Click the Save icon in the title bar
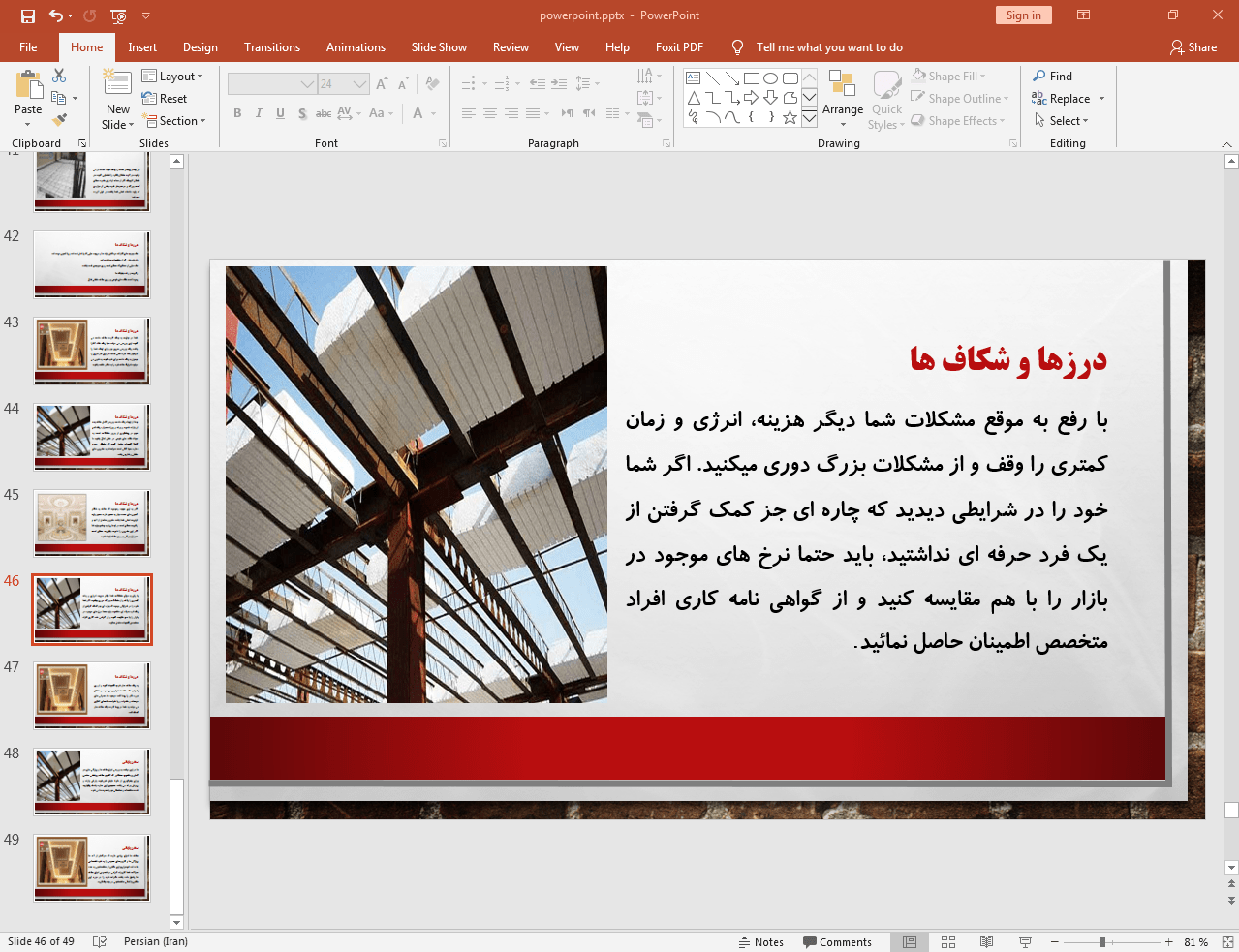 pos(28,15)
